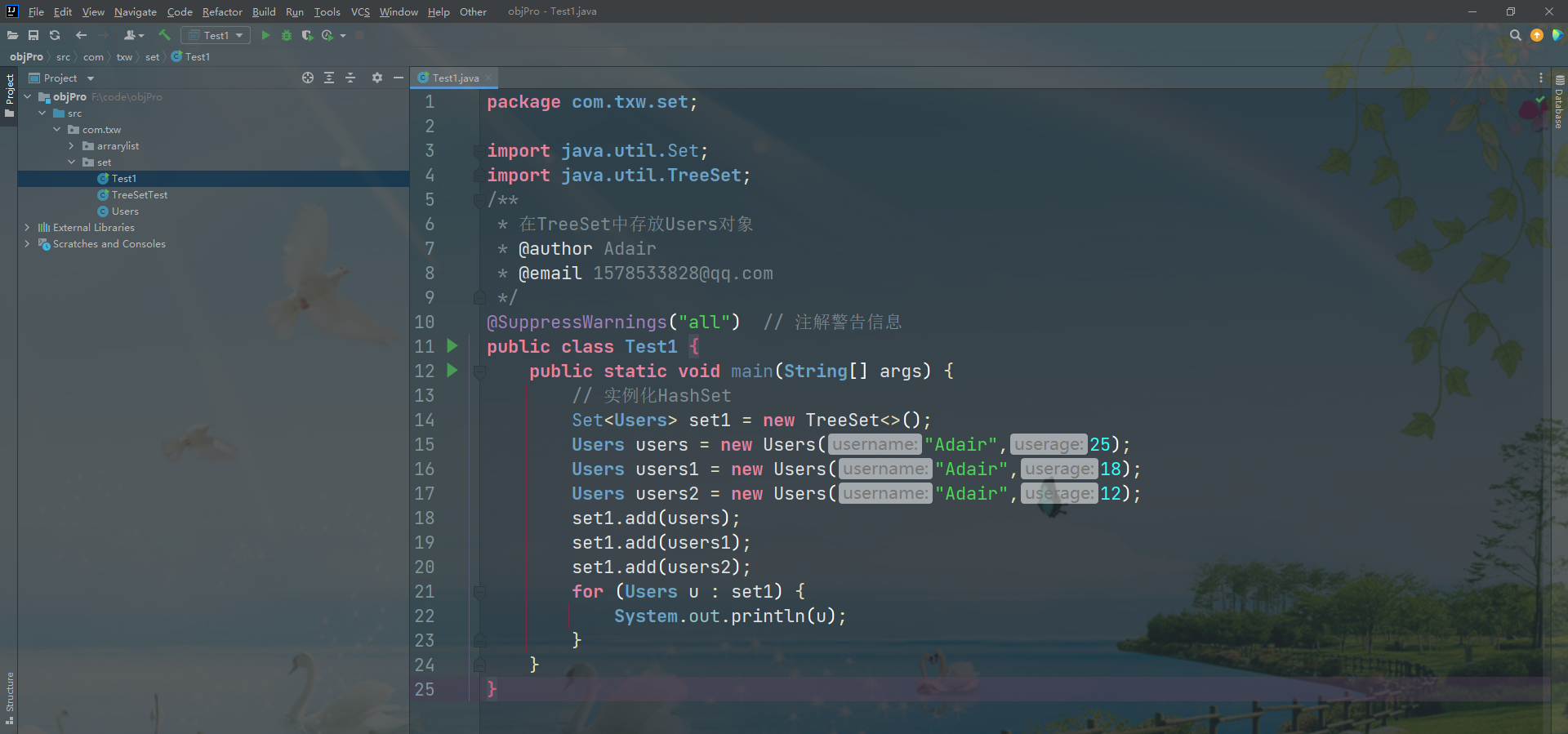Click the Expand All icon in Project panel
Screen dimensions: 1568x734
pos(329,78)
